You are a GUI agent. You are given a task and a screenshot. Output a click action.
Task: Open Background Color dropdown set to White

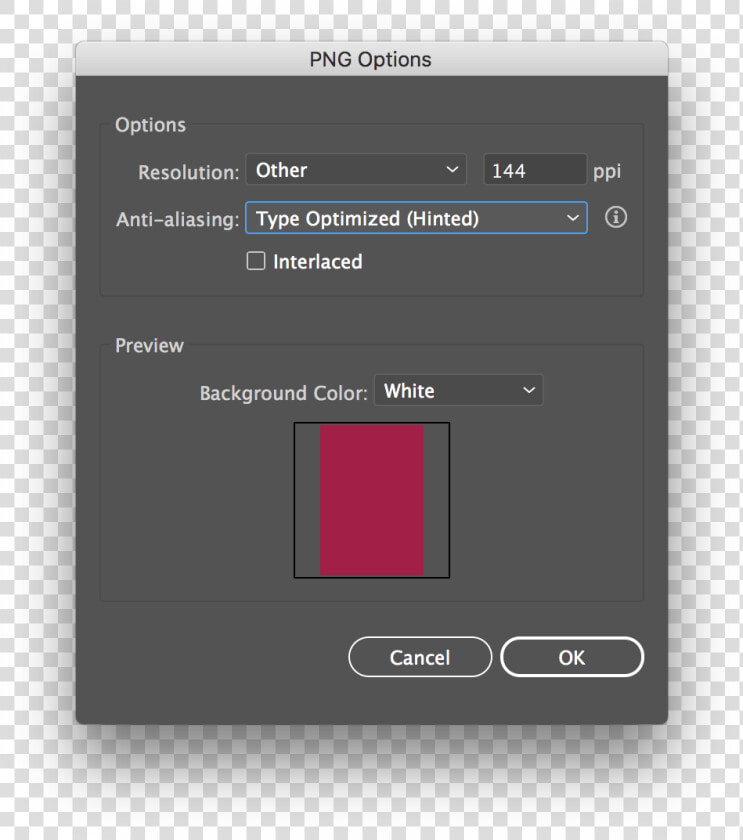point(459,390)
